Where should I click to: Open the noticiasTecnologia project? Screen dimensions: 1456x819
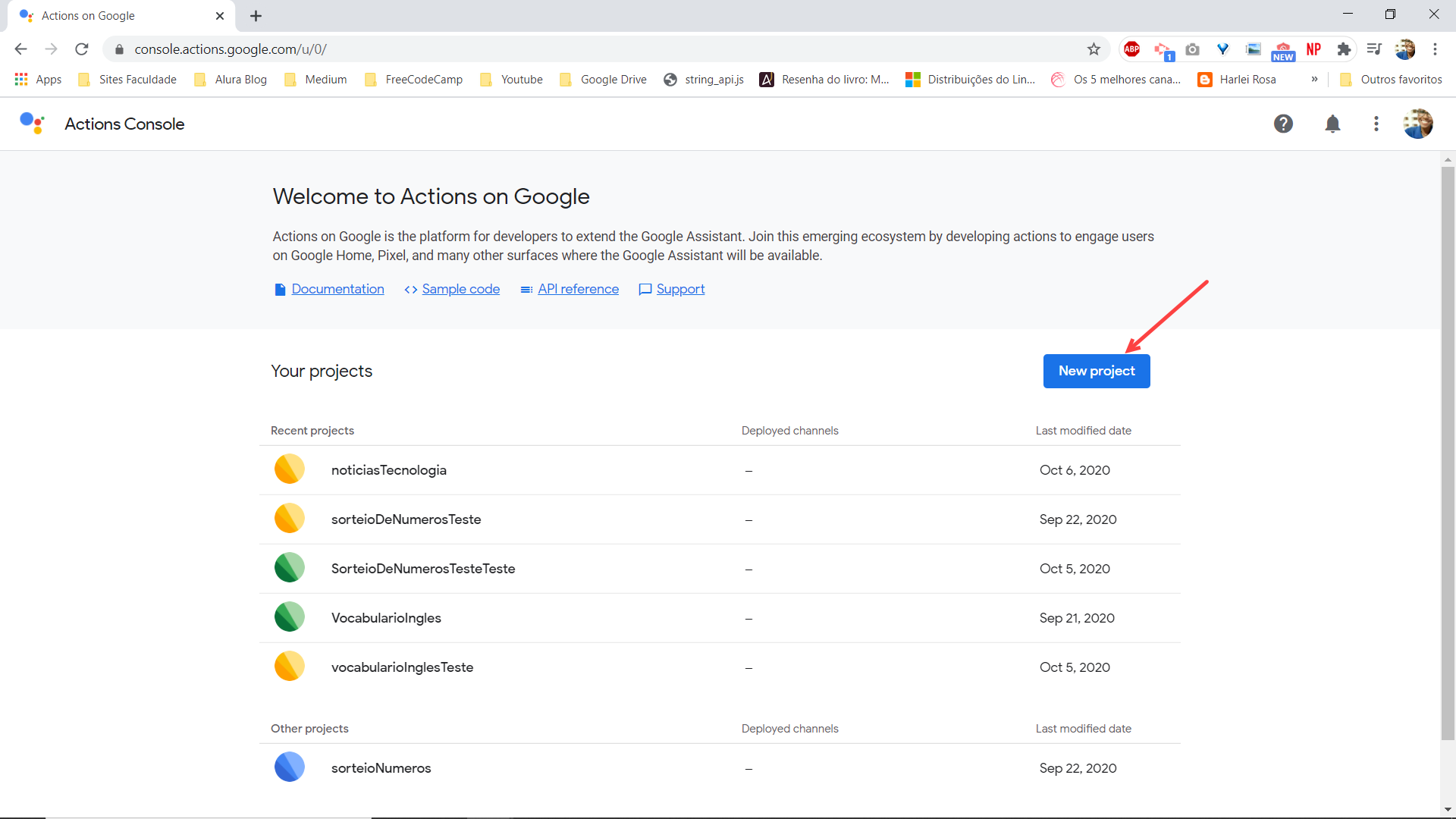click(720, 470)
